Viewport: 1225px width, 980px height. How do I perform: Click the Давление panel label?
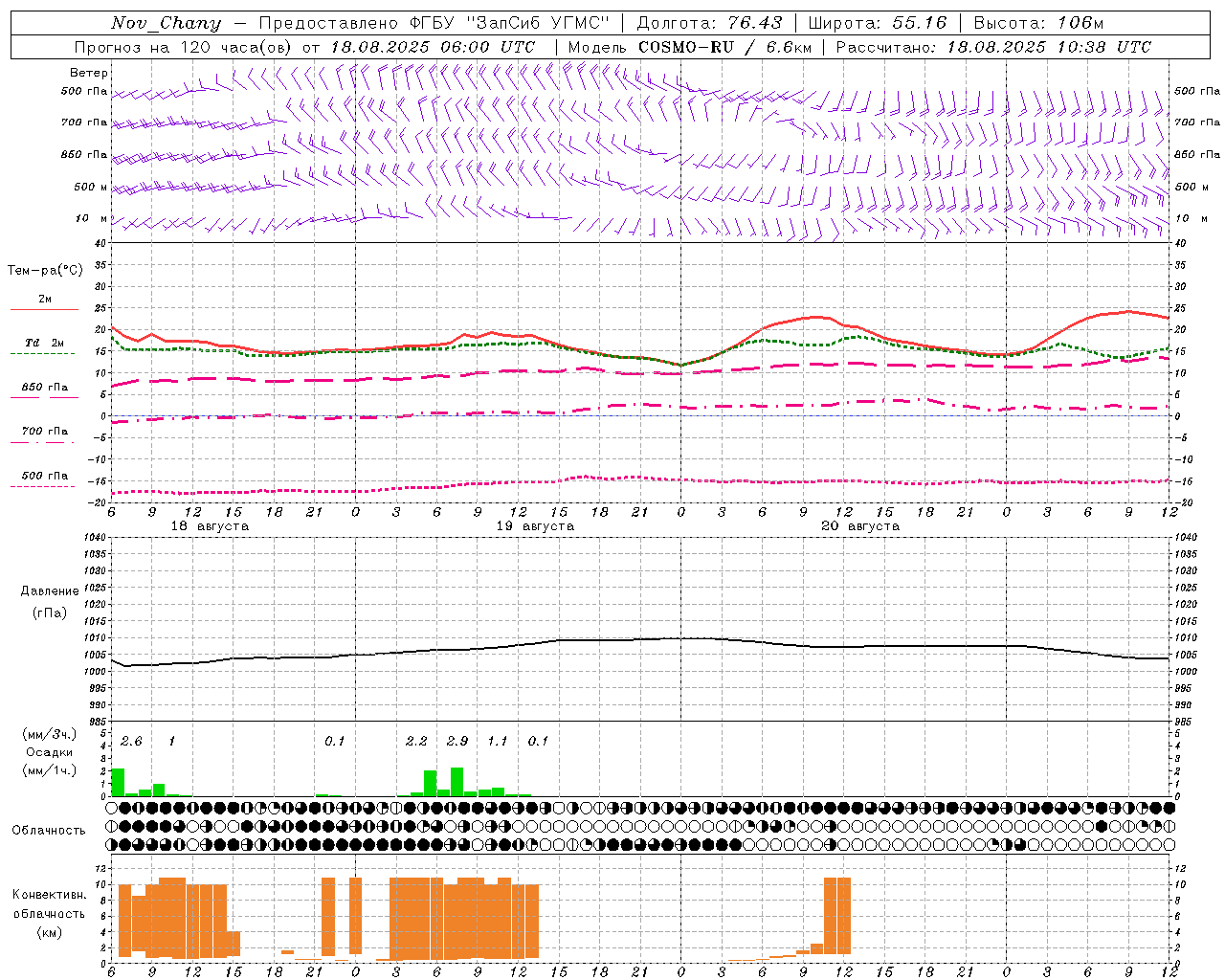(x=50, y=591)
